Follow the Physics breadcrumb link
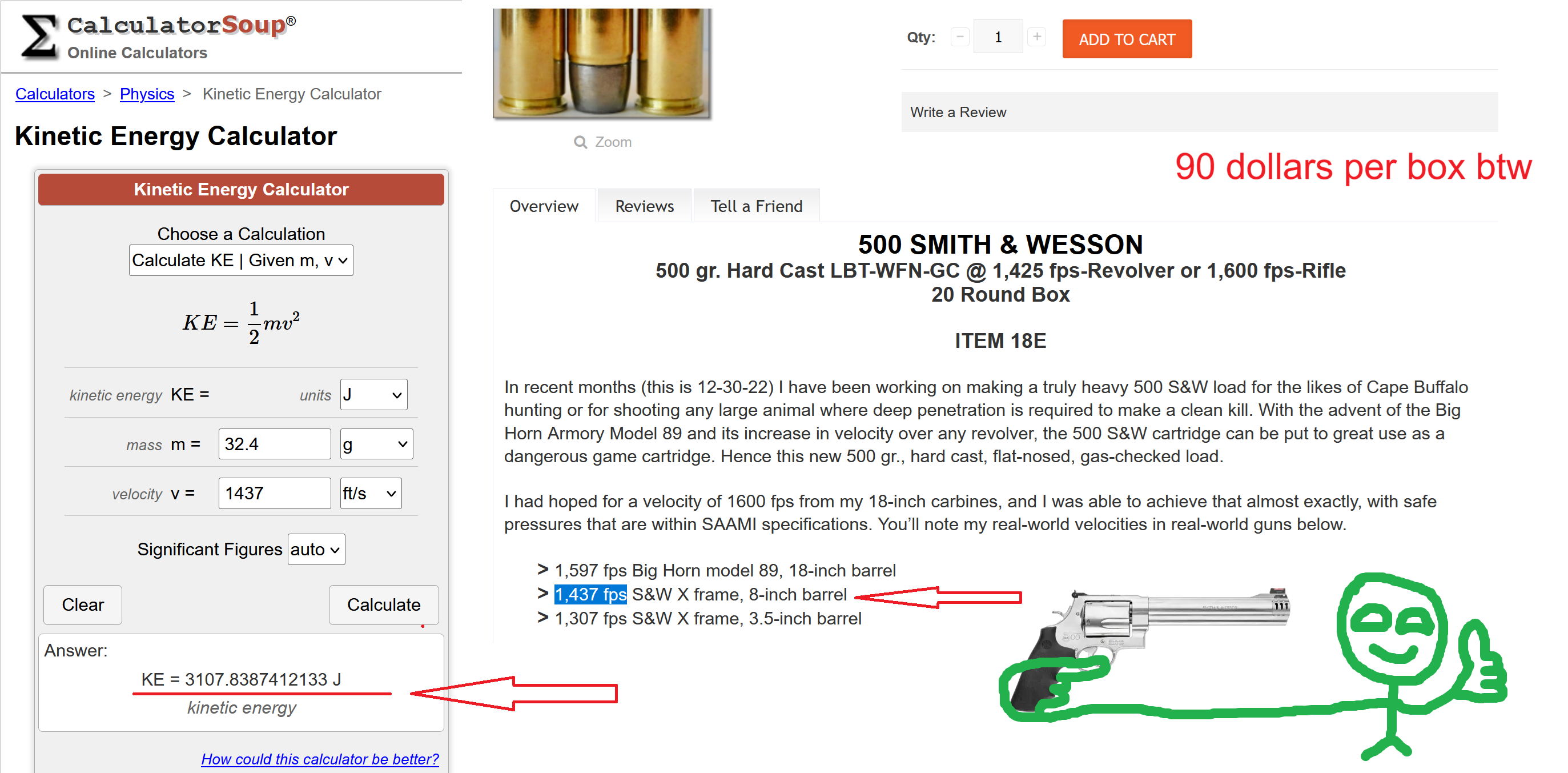The width and height of the screenshot is (1568, 773). tap(147, 94)
